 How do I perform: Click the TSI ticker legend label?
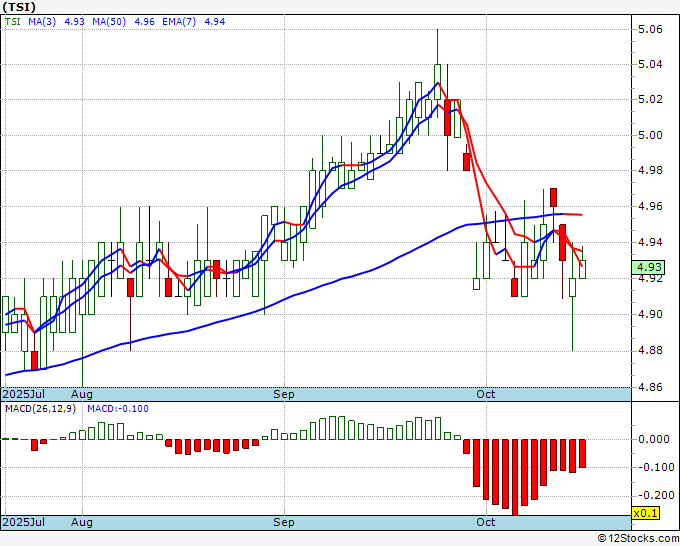click(13, 22)
